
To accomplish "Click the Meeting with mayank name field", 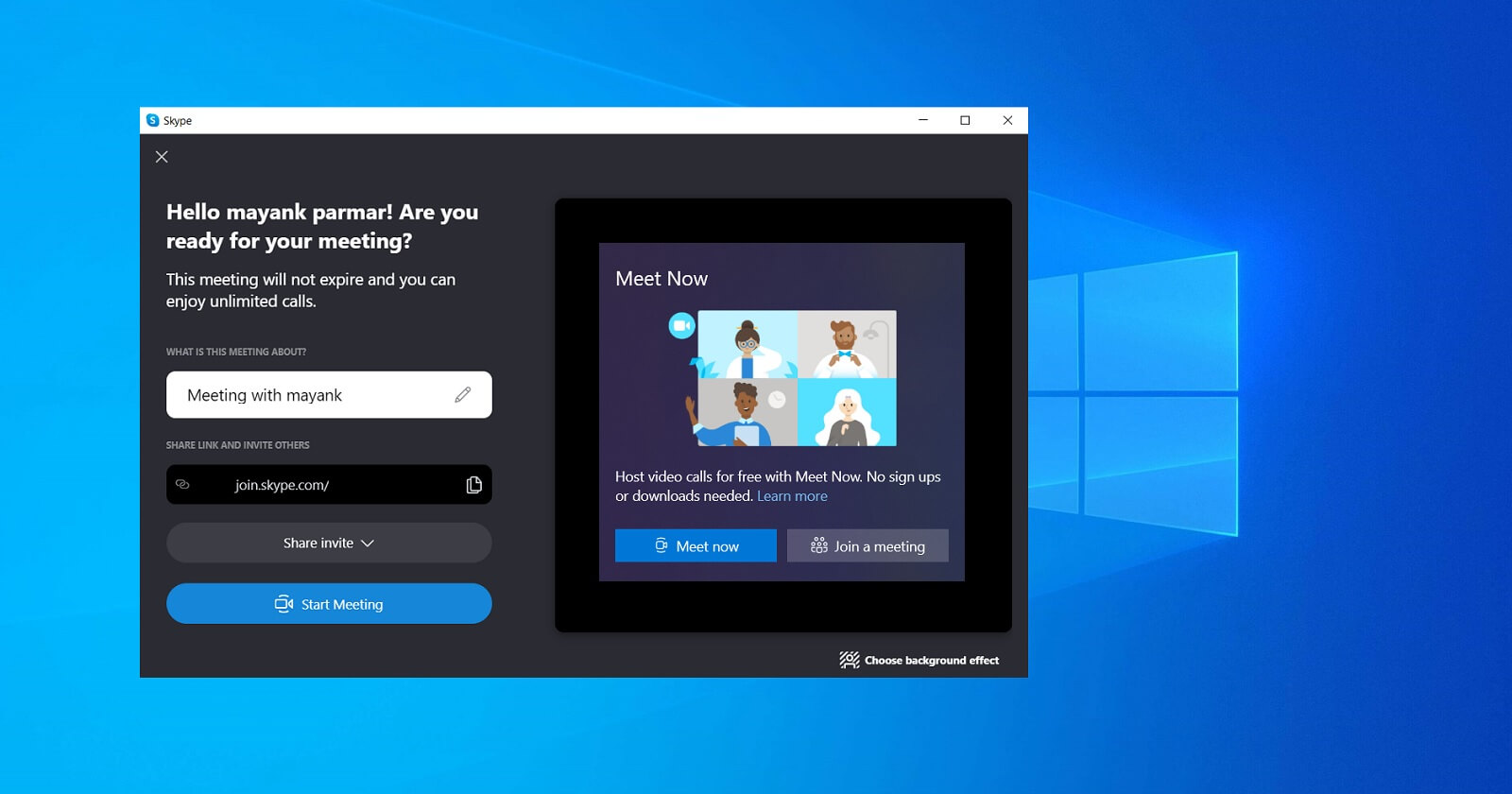I will 329,395.
